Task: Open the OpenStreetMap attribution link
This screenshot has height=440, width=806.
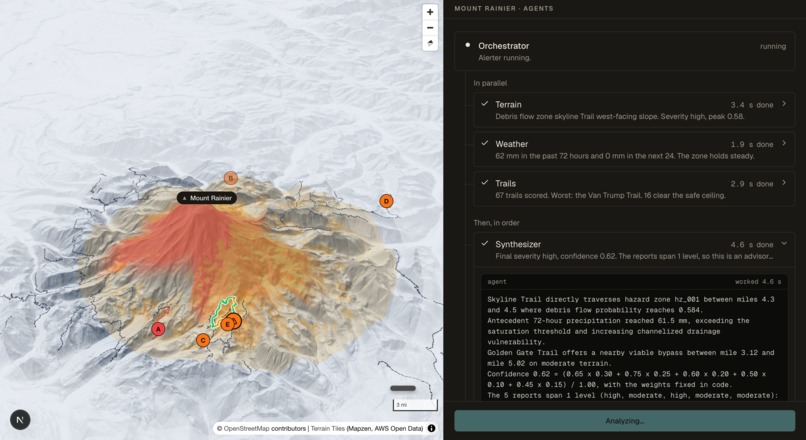Action: tap(246, 428)
